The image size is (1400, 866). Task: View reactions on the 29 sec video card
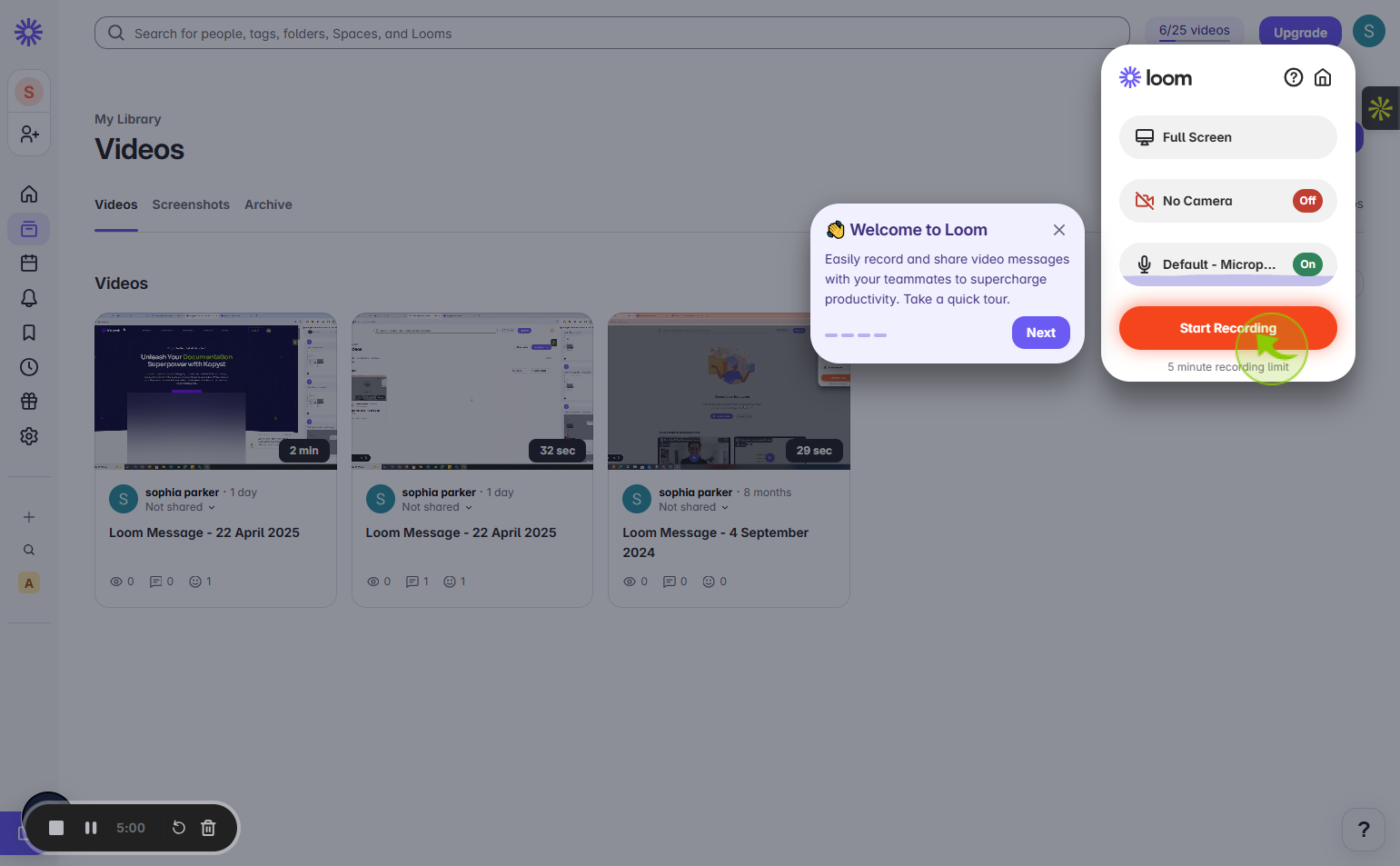[714, 582]
